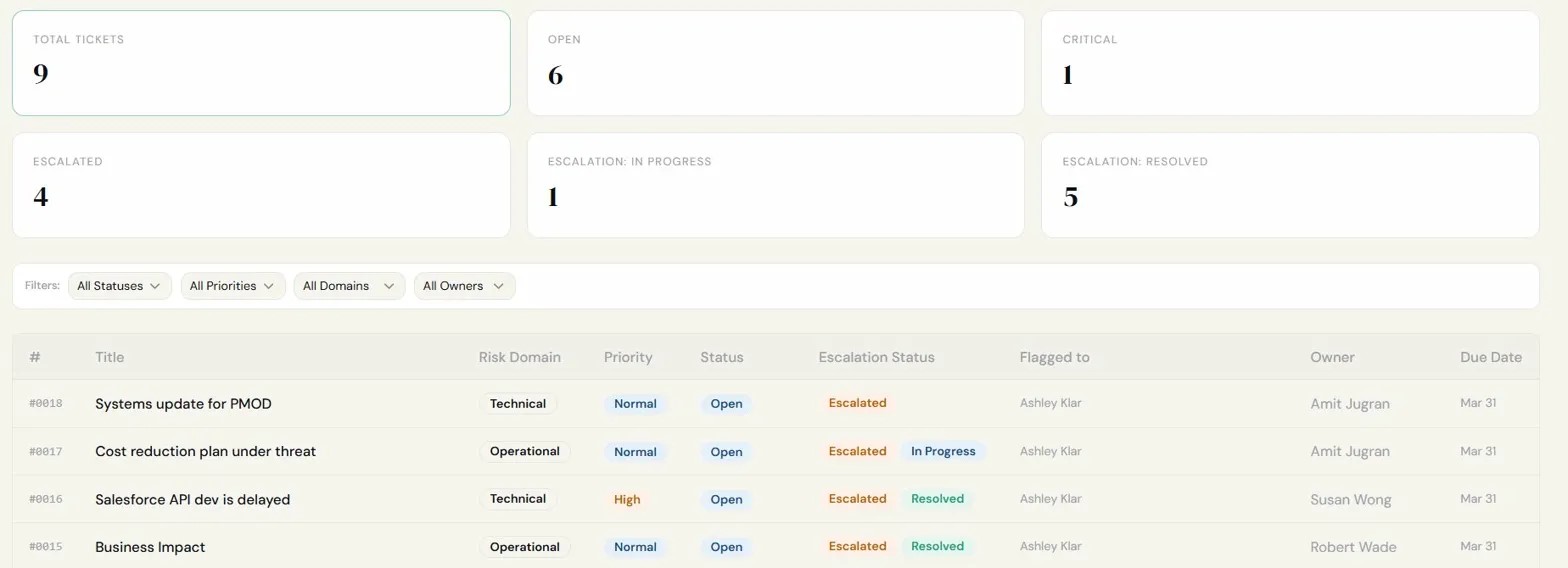Screen dimensions: 1568x568
Task: Click Normal priority badge on Systems update row
Action: (635, 404)
